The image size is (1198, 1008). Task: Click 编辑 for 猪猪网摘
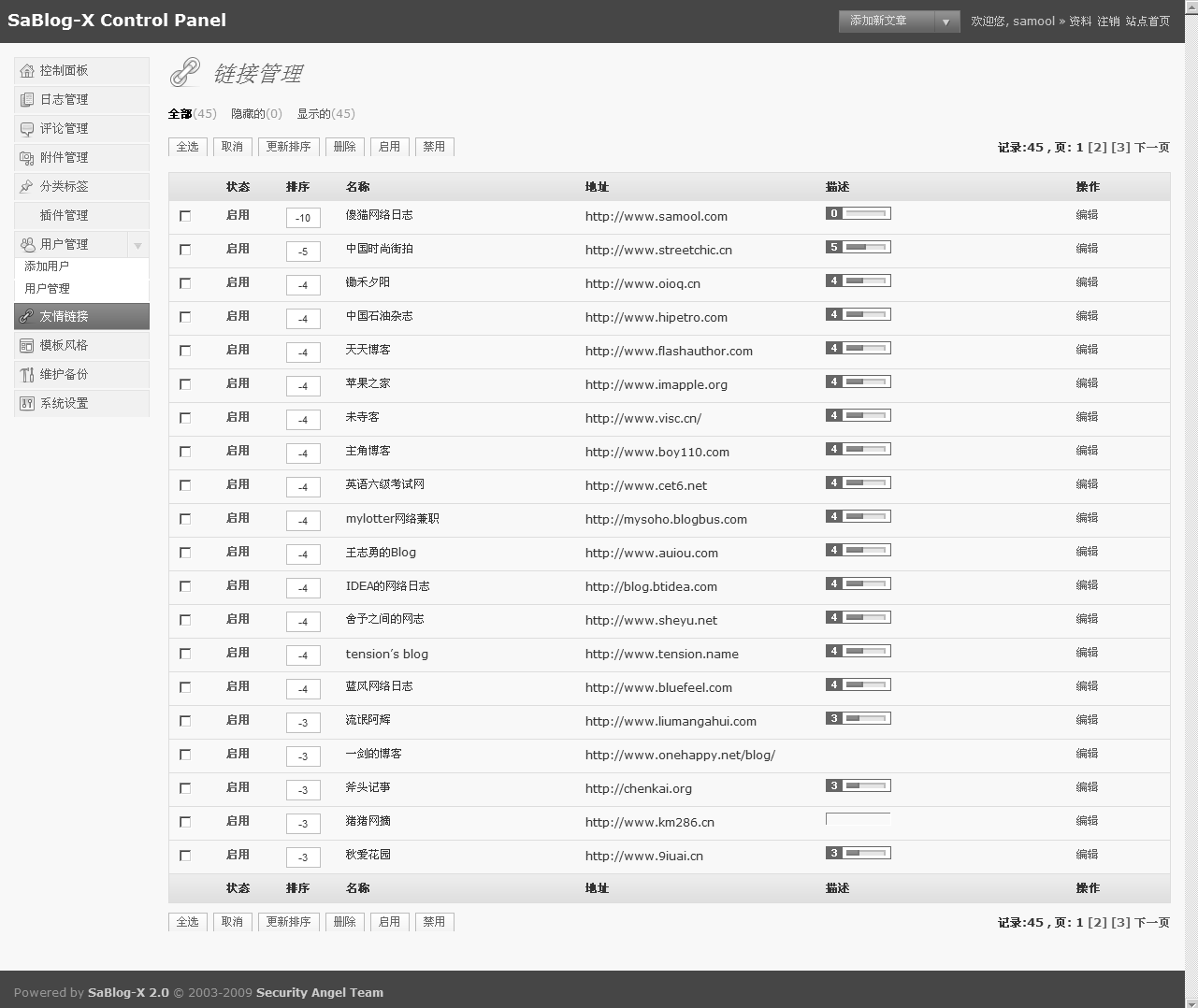pyautogui.click(x=1087, y=821)
